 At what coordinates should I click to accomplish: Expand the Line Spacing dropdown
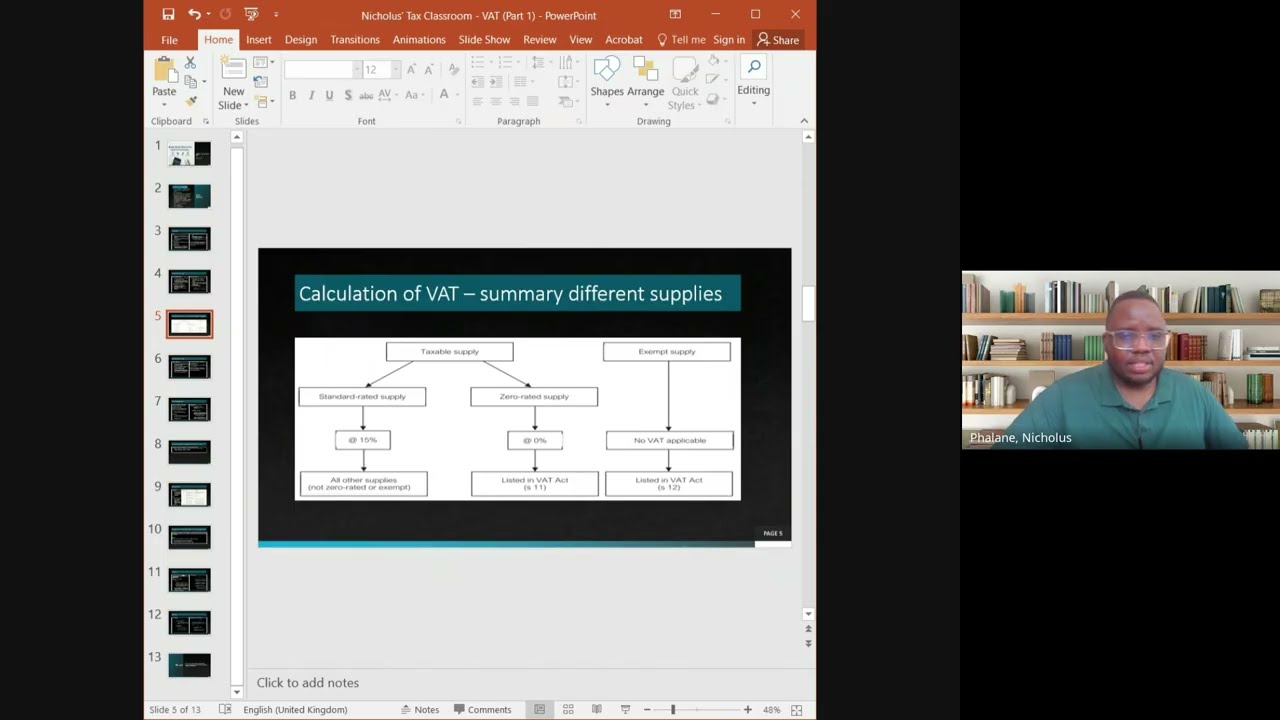(540, 63)
